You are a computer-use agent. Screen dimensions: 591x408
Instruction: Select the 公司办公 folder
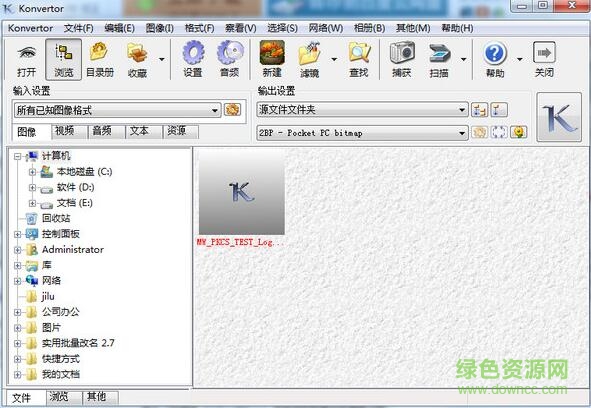(61, 312)
